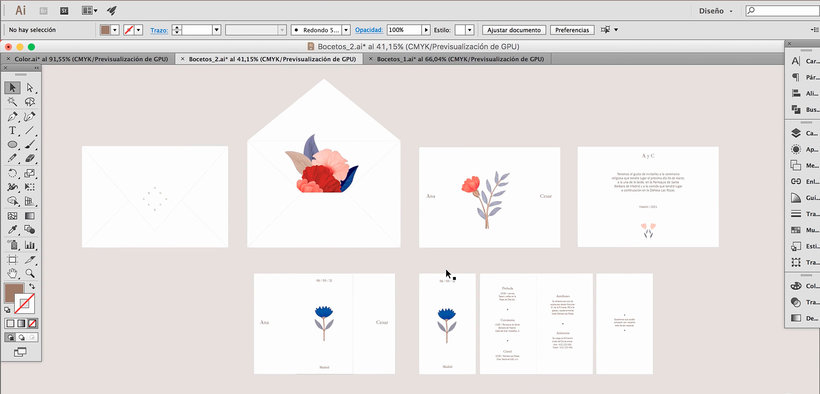Open stroke color dropdown in control bar
The height and width of the screenshot is (394, 820).
[x=139, y=30]
